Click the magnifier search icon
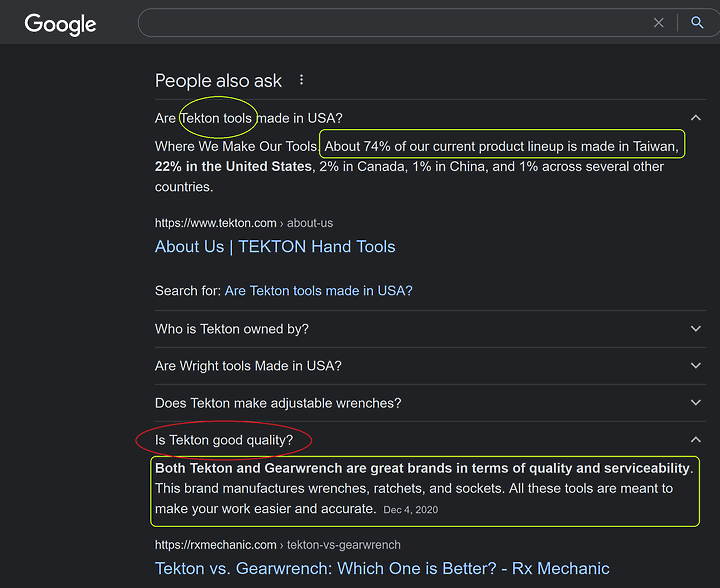This screenshot has width=720, height=588. (x=697, y=22)
